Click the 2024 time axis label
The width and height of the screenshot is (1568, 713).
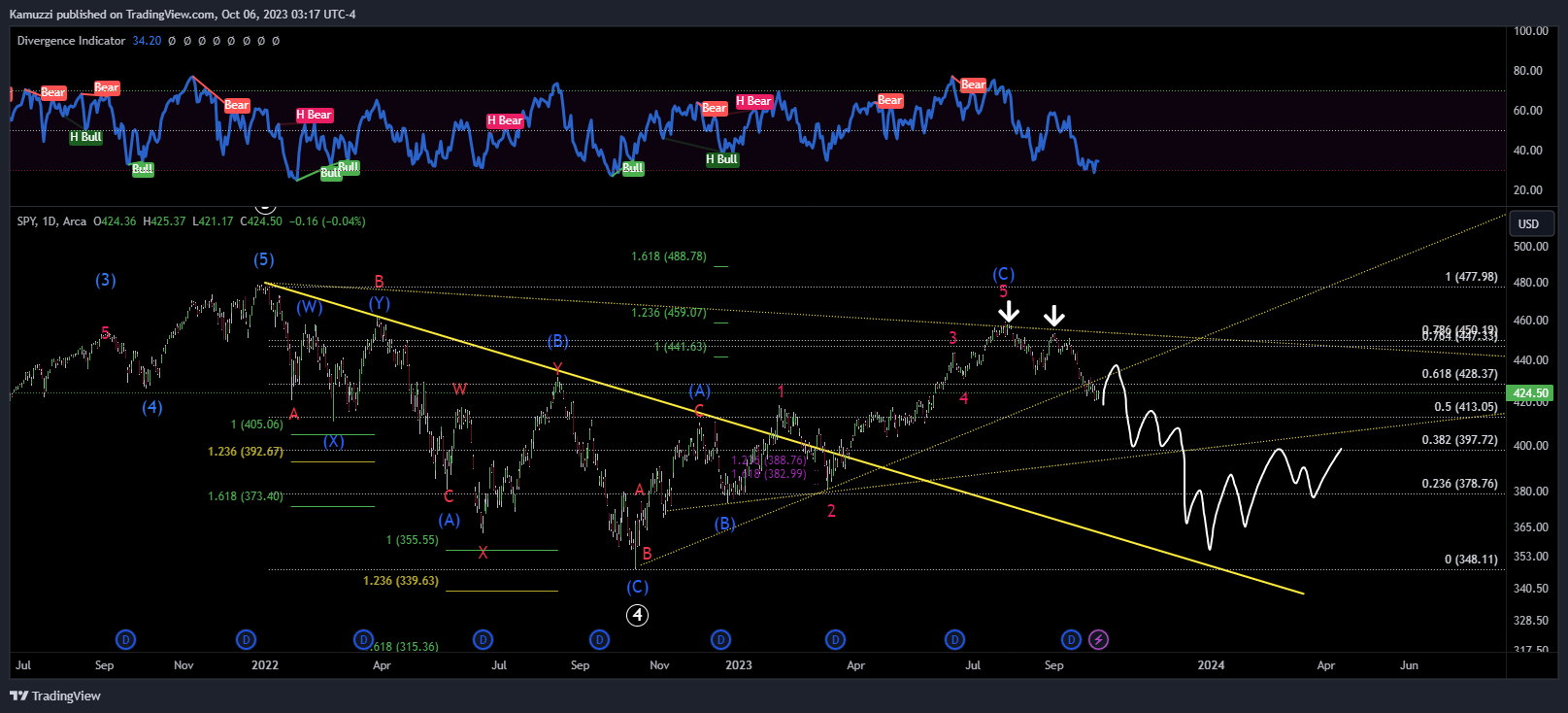(x=1211, y=665)
